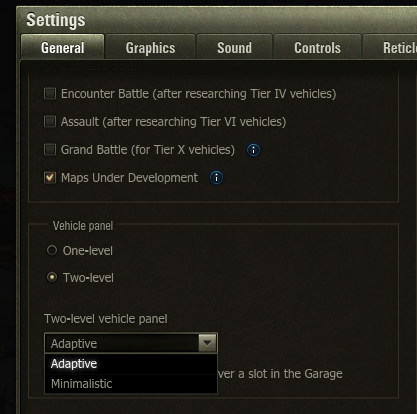Open info icon beside Grand Battle
Image resolution: width=417 pixels, height=414 pixels.
[253, 150]
